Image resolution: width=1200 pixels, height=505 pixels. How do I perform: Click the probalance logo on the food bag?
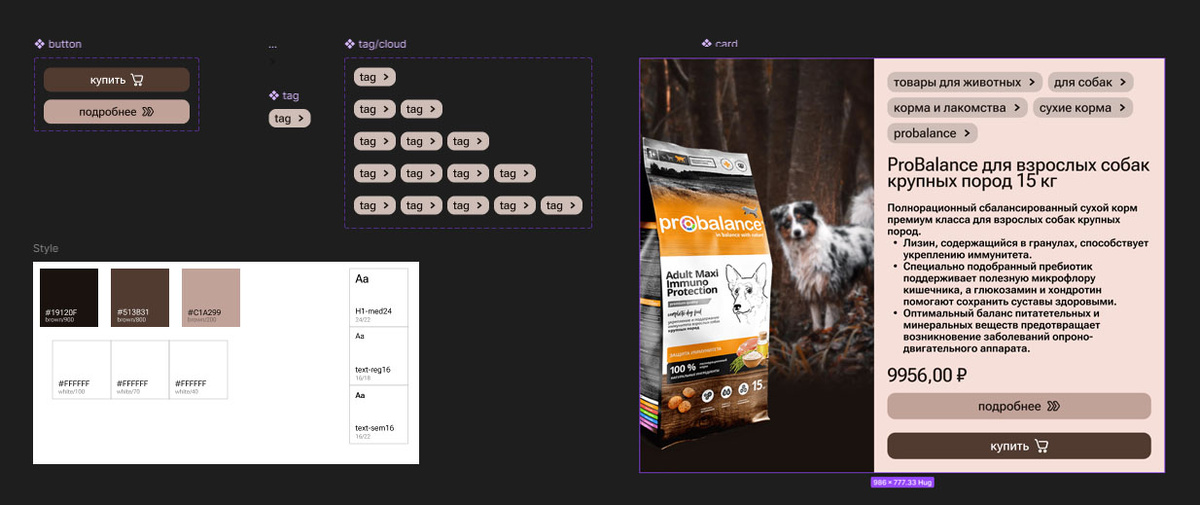click(x=711, y=224)
